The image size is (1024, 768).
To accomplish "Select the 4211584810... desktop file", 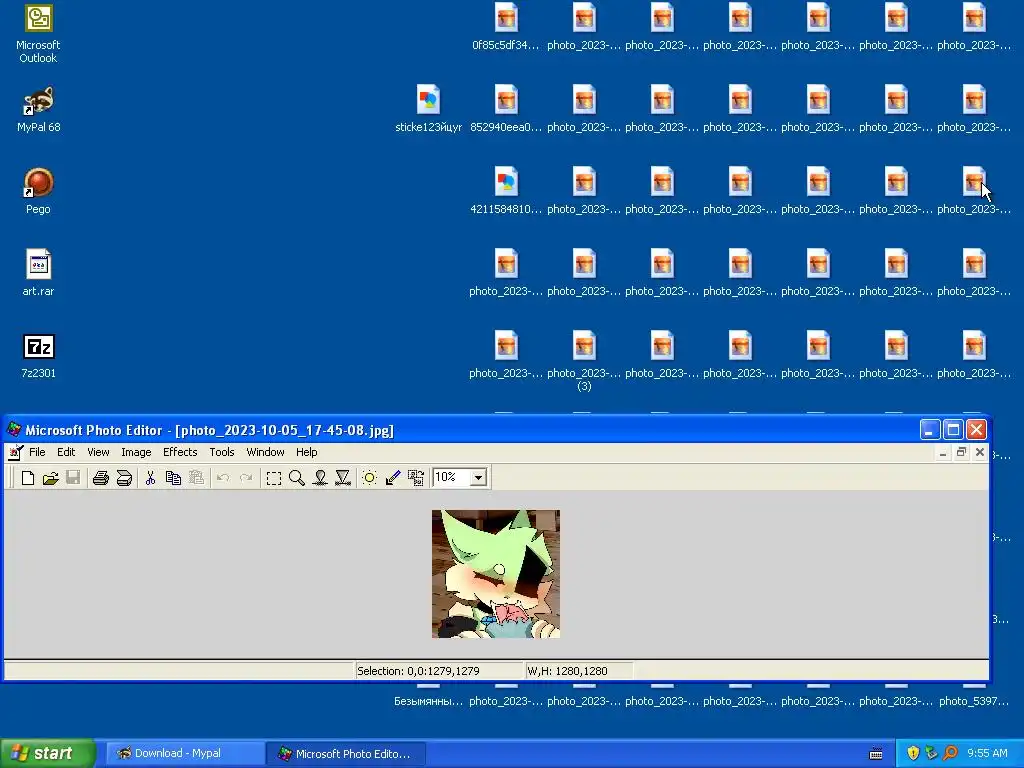I will tap(506, 191).
